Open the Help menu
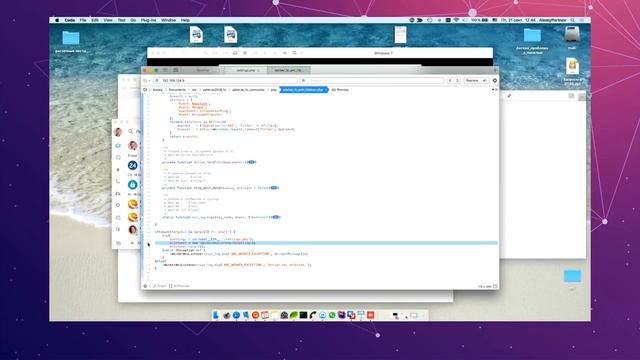640x360 pixels. pyautogui.click(x=185, y=20)
